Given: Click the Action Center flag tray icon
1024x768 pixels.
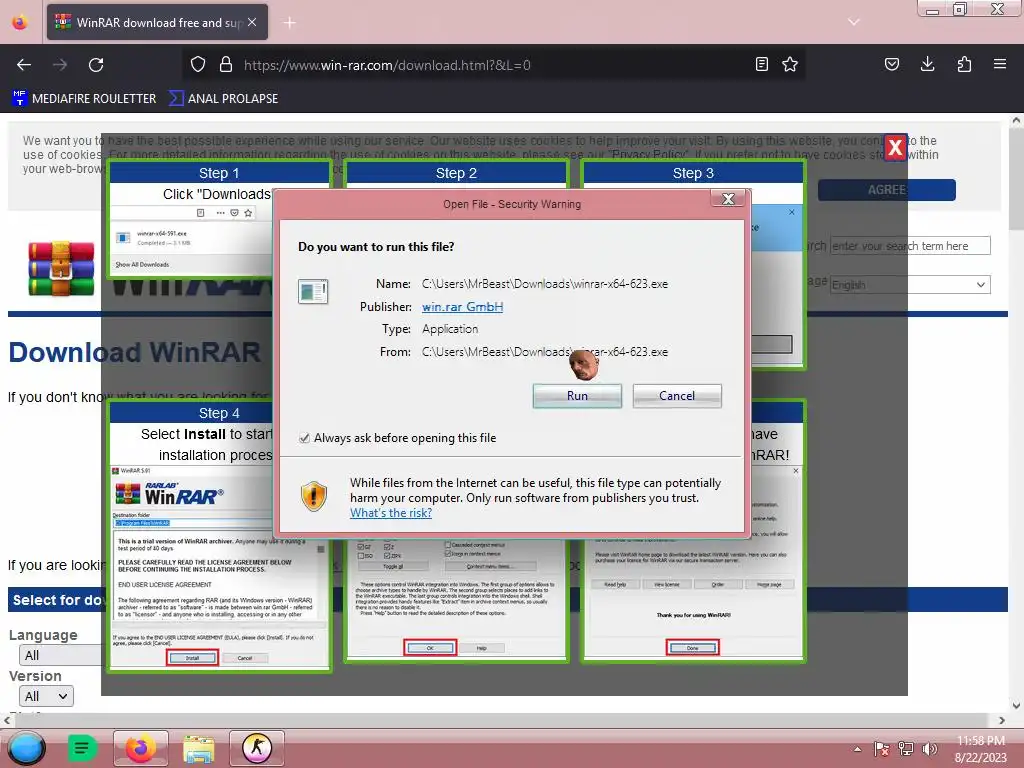Looking at the screenshot, I should tap(882, 749).
